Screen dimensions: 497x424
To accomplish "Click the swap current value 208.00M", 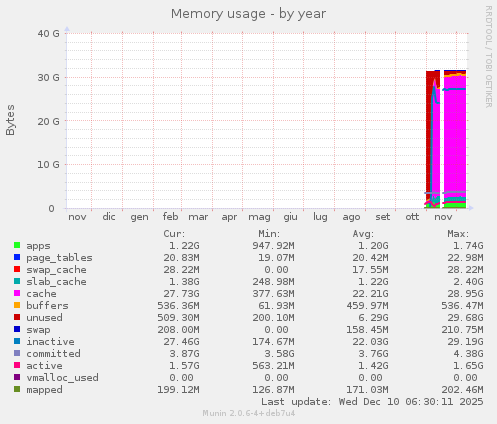I will pyautogui.click(x=178, y=330).
